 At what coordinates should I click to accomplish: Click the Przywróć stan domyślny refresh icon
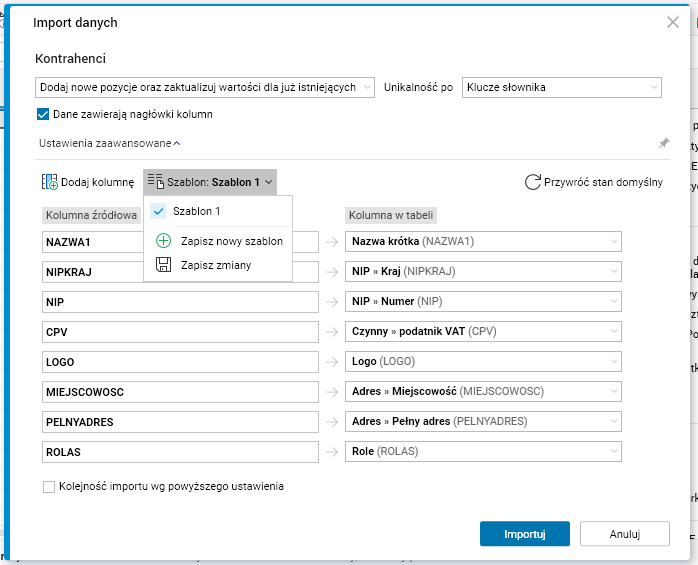coord(533,182)
